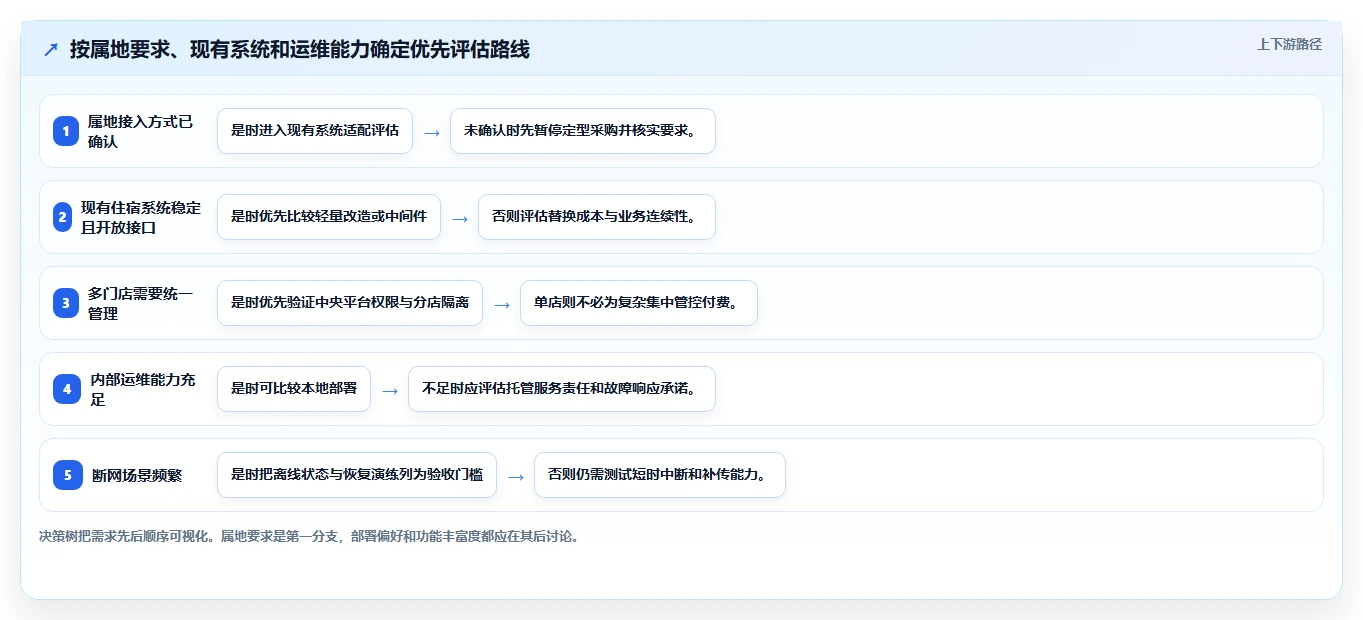Click the 上下游路径 label at top right
Image resolution: width=1363 pixels, height=620 pixels.
(1289, 44)
